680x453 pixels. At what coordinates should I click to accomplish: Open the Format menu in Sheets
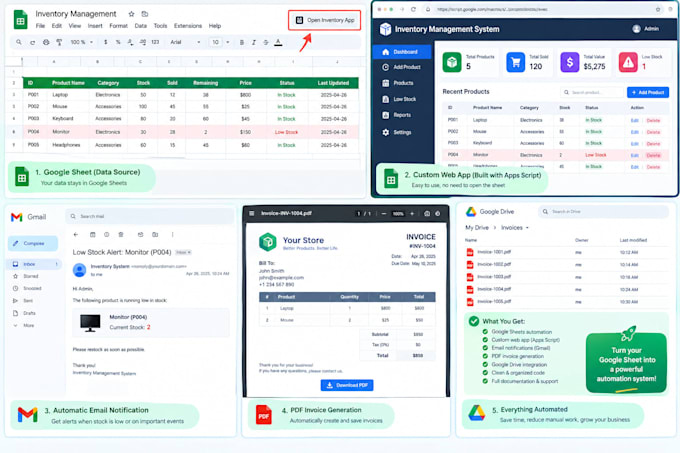(118, 26)
